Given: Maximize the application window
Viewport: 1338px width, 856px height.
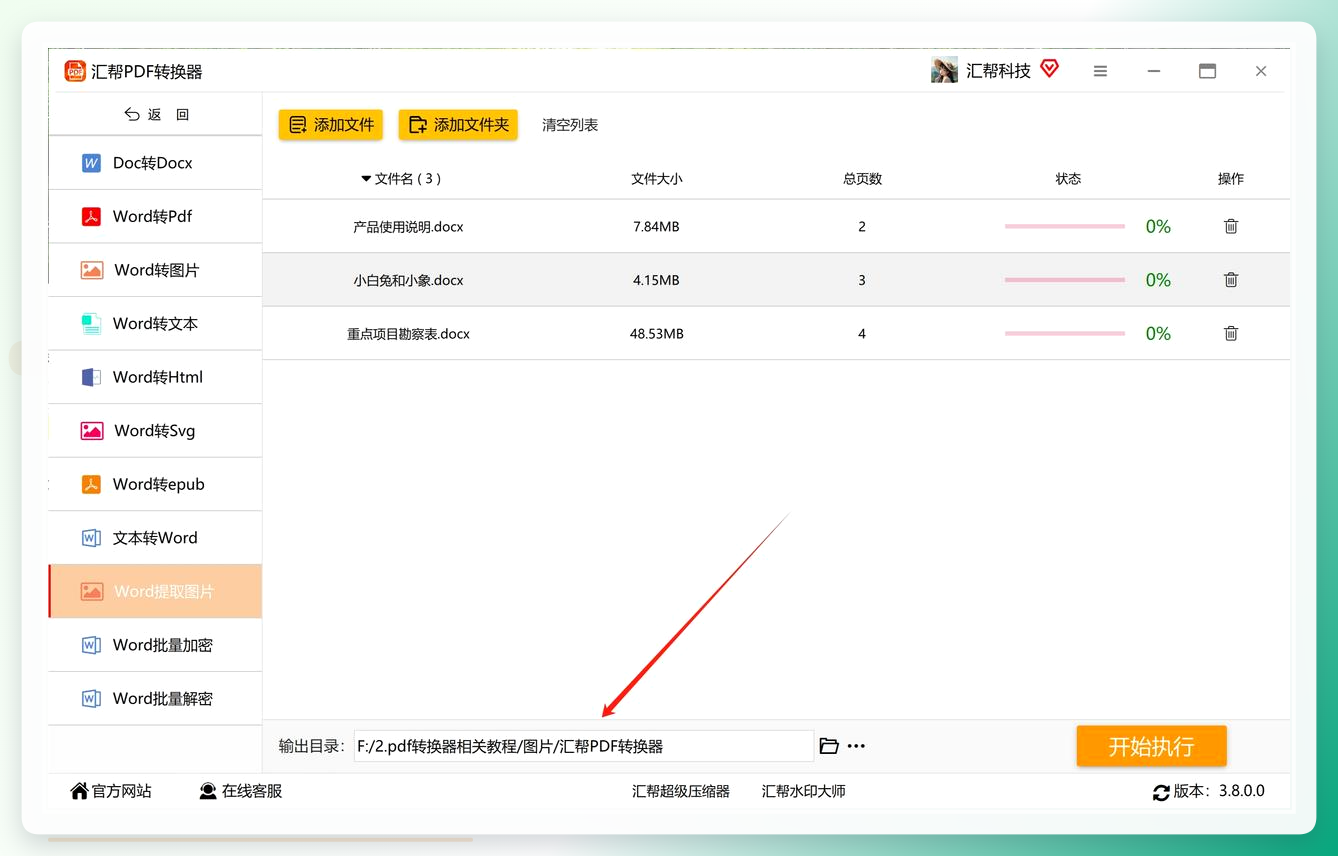Looking at the screenshot, I should tap(1207, 71).
